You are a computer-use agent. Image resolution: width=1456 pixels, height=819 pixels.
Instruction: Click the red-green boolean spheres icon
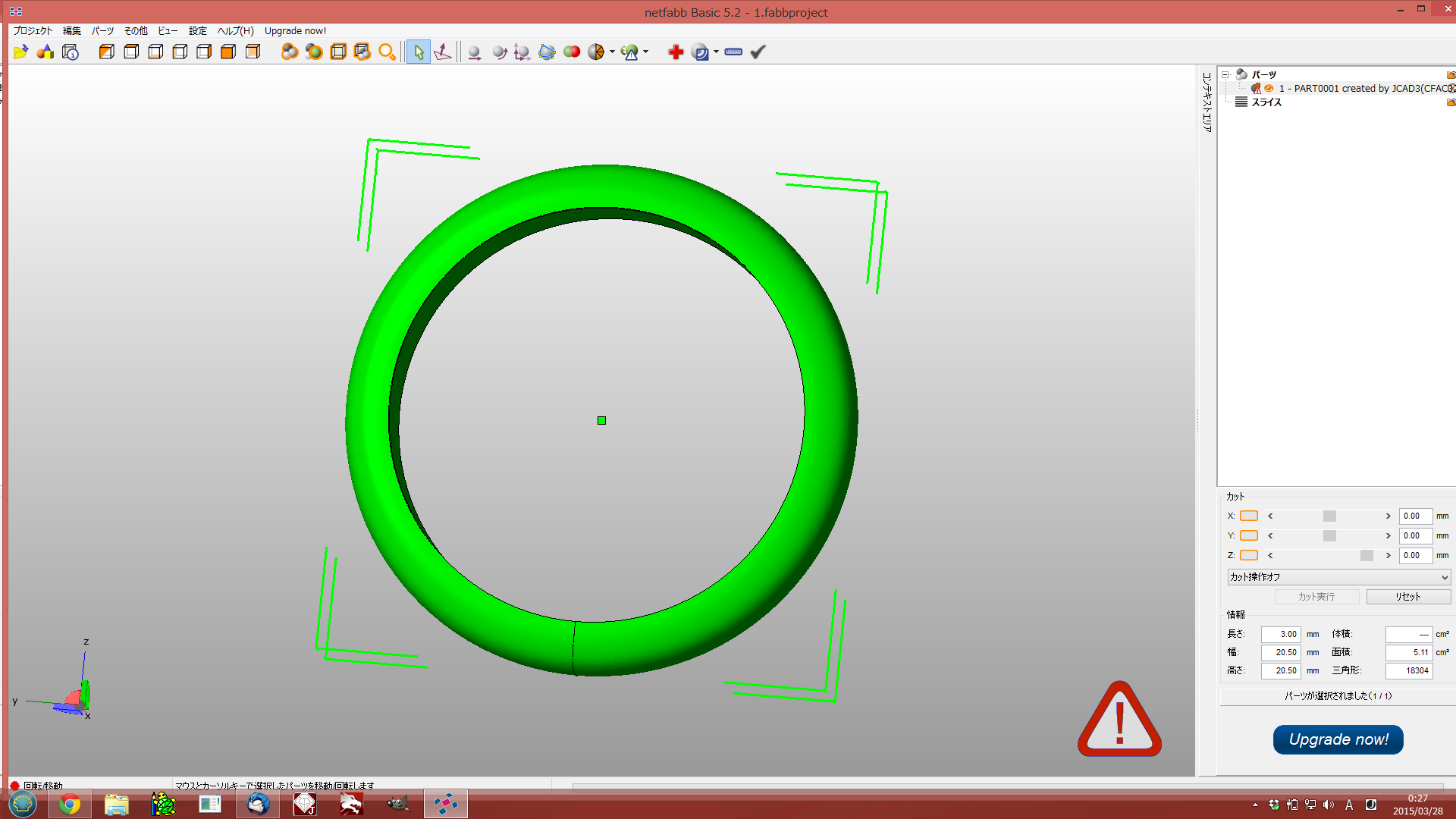point(572,52)
